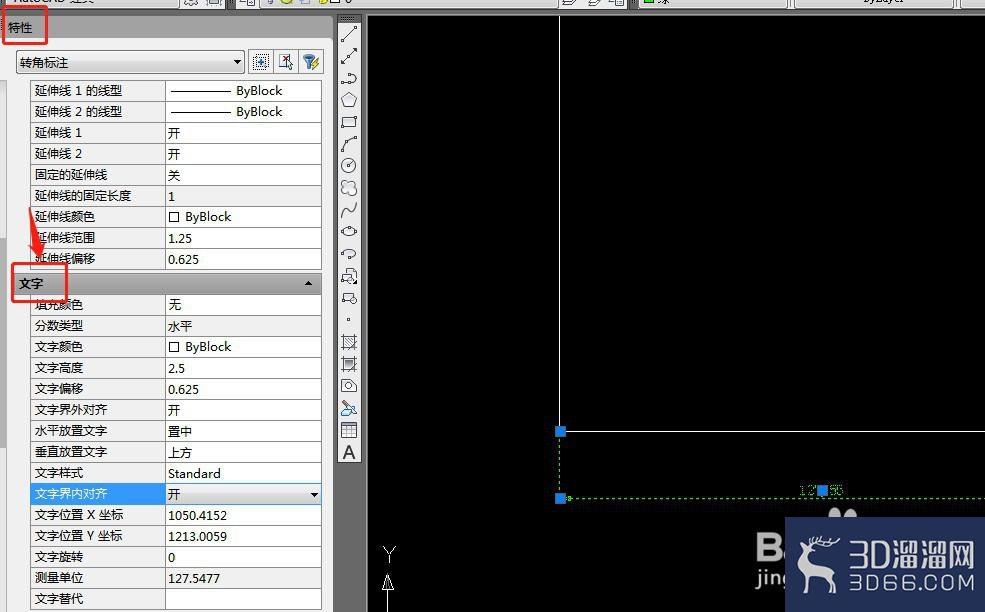985x612 pixels.
Task: Click the empty 文字替代 input field
Action: point(243,599)
